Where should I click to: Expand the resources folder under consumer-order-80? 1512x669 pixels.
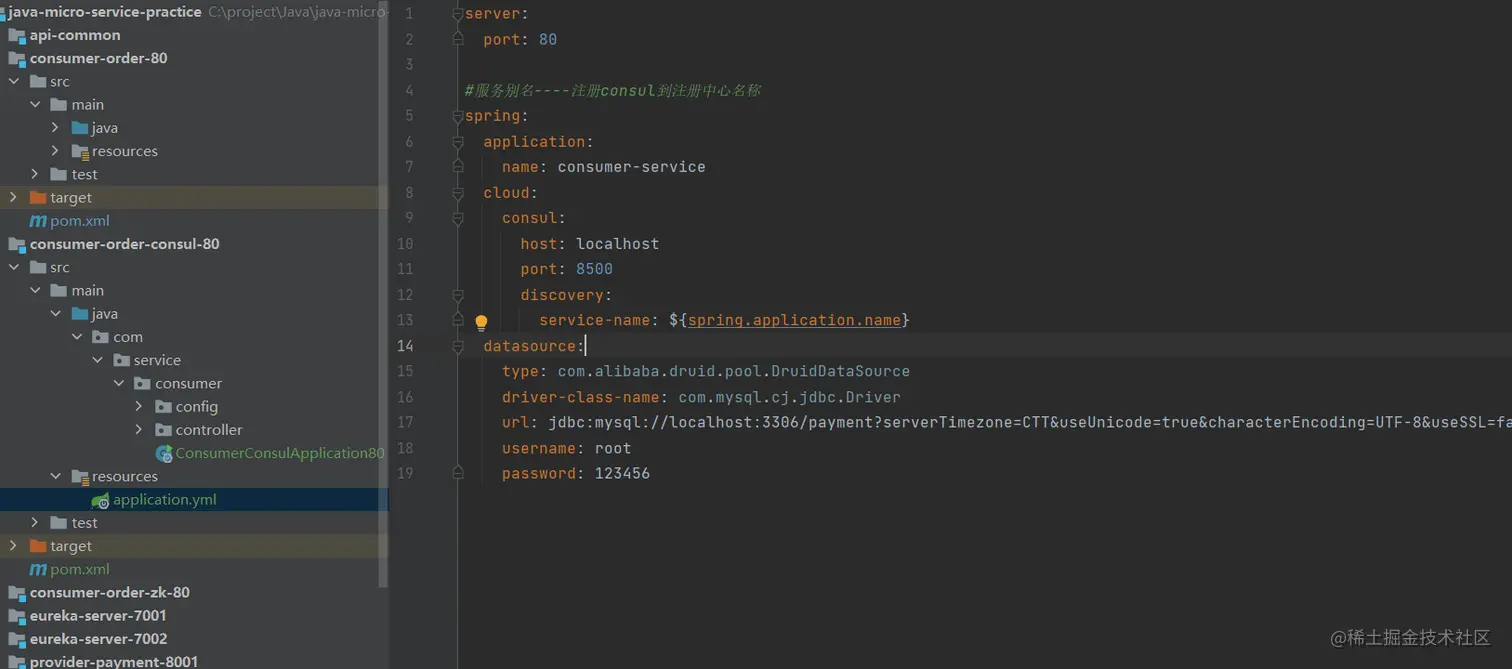[x=56, y=151]
